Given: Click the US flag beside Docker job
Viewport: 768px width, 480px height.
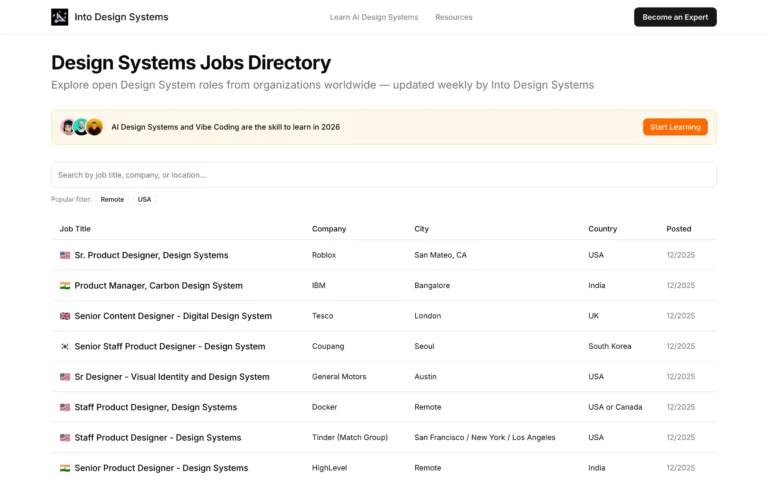Looking at the screenshot, I should coord(65,407).
